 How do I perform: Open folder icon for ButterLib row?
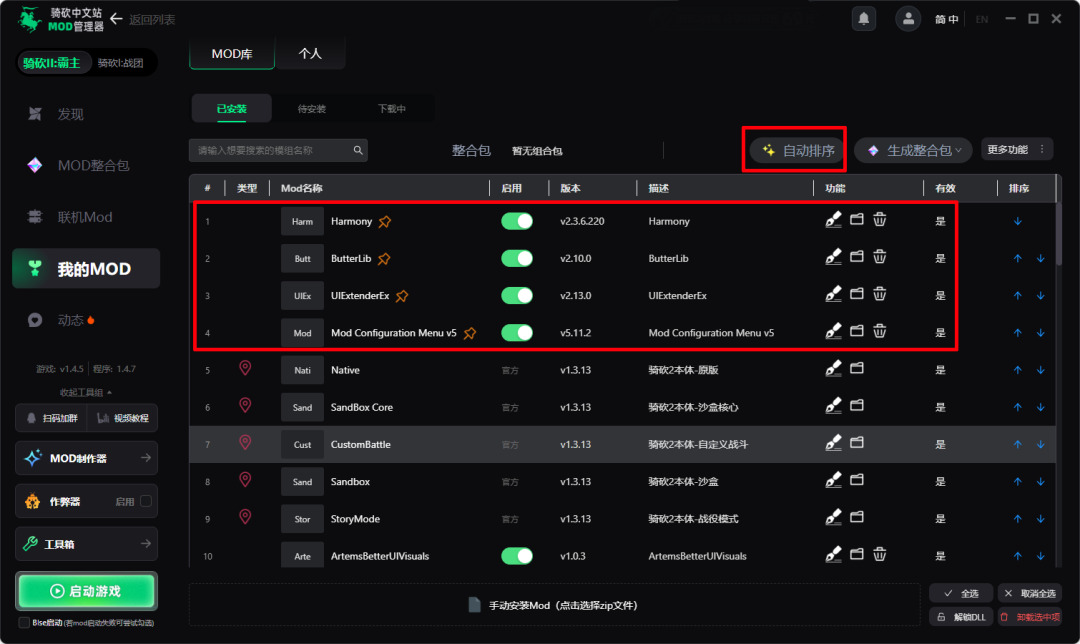[x=856, y=257]
